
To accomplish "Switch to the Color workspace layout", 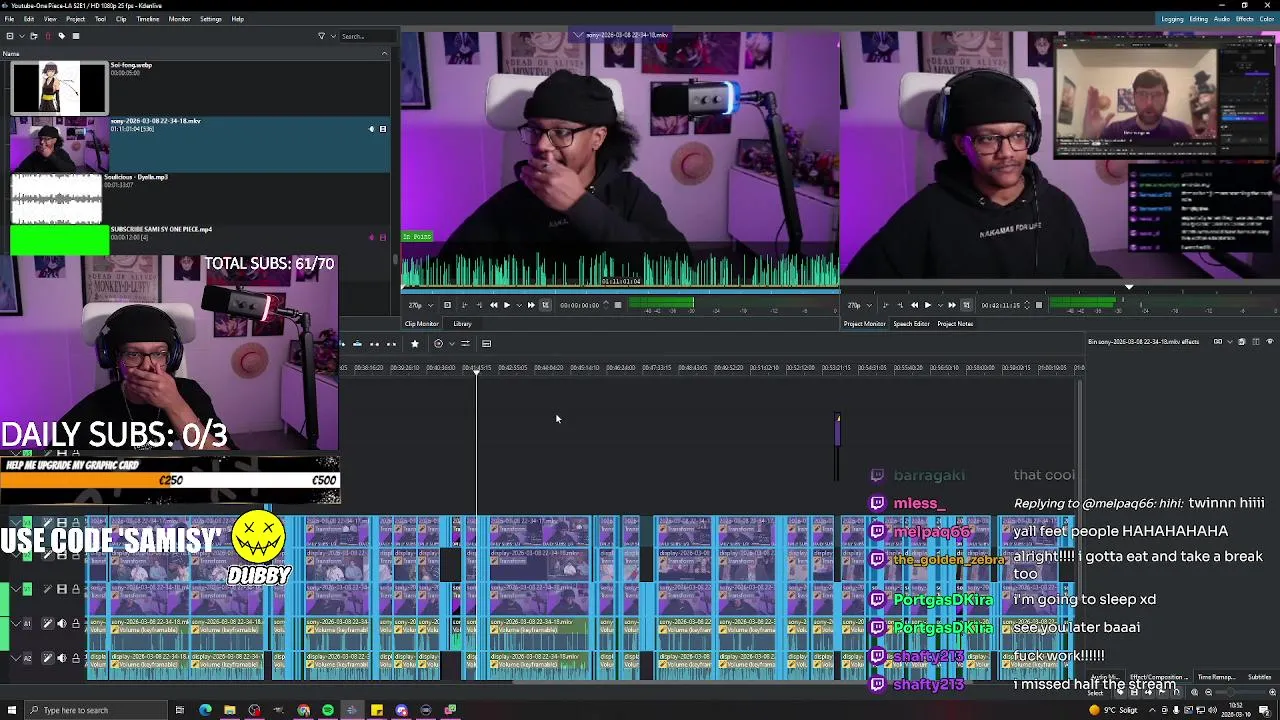I will pyautogui.click(x=1267, y=19).
